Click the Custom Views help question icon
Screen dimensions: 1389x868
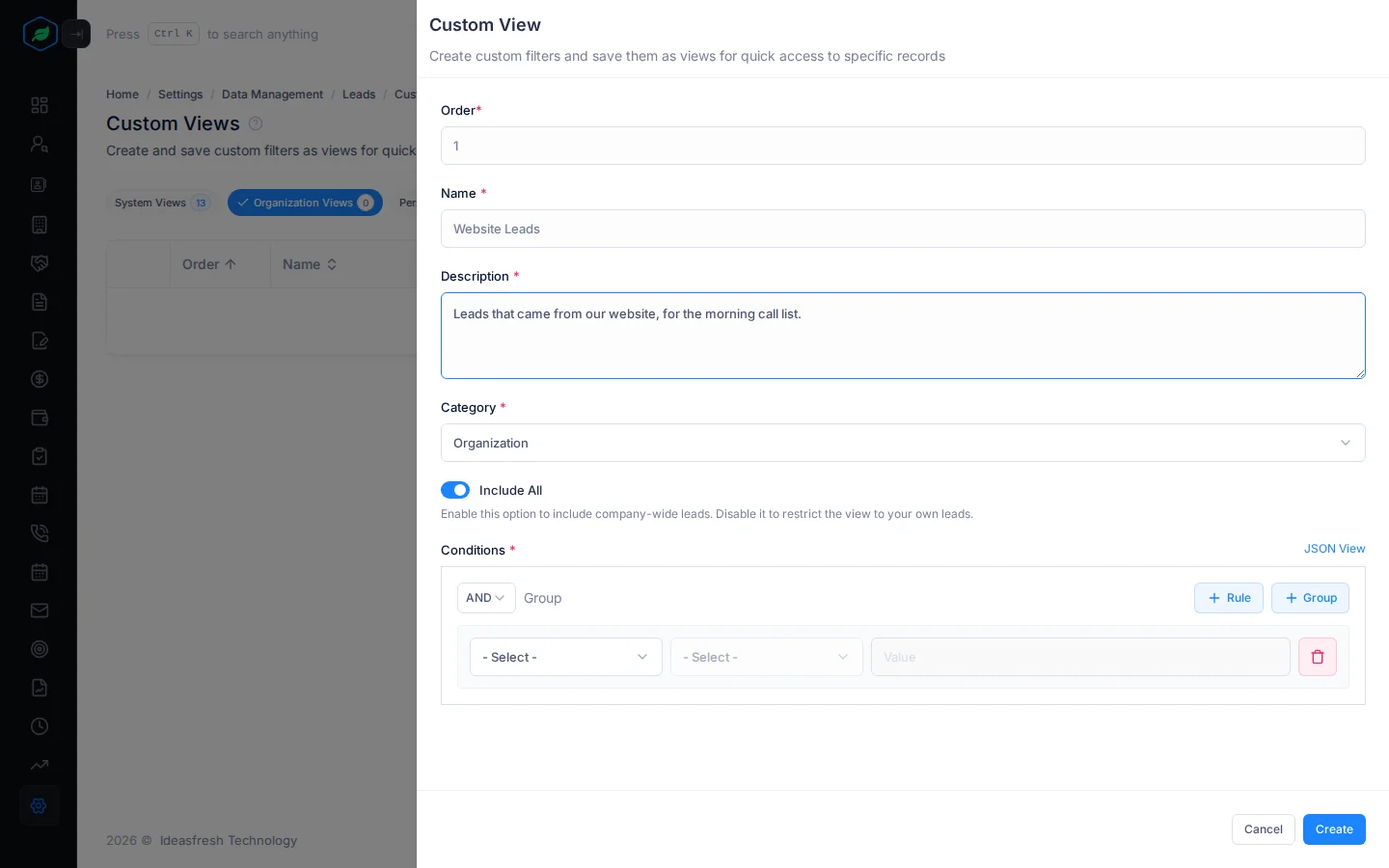click(x=256, y=123)
